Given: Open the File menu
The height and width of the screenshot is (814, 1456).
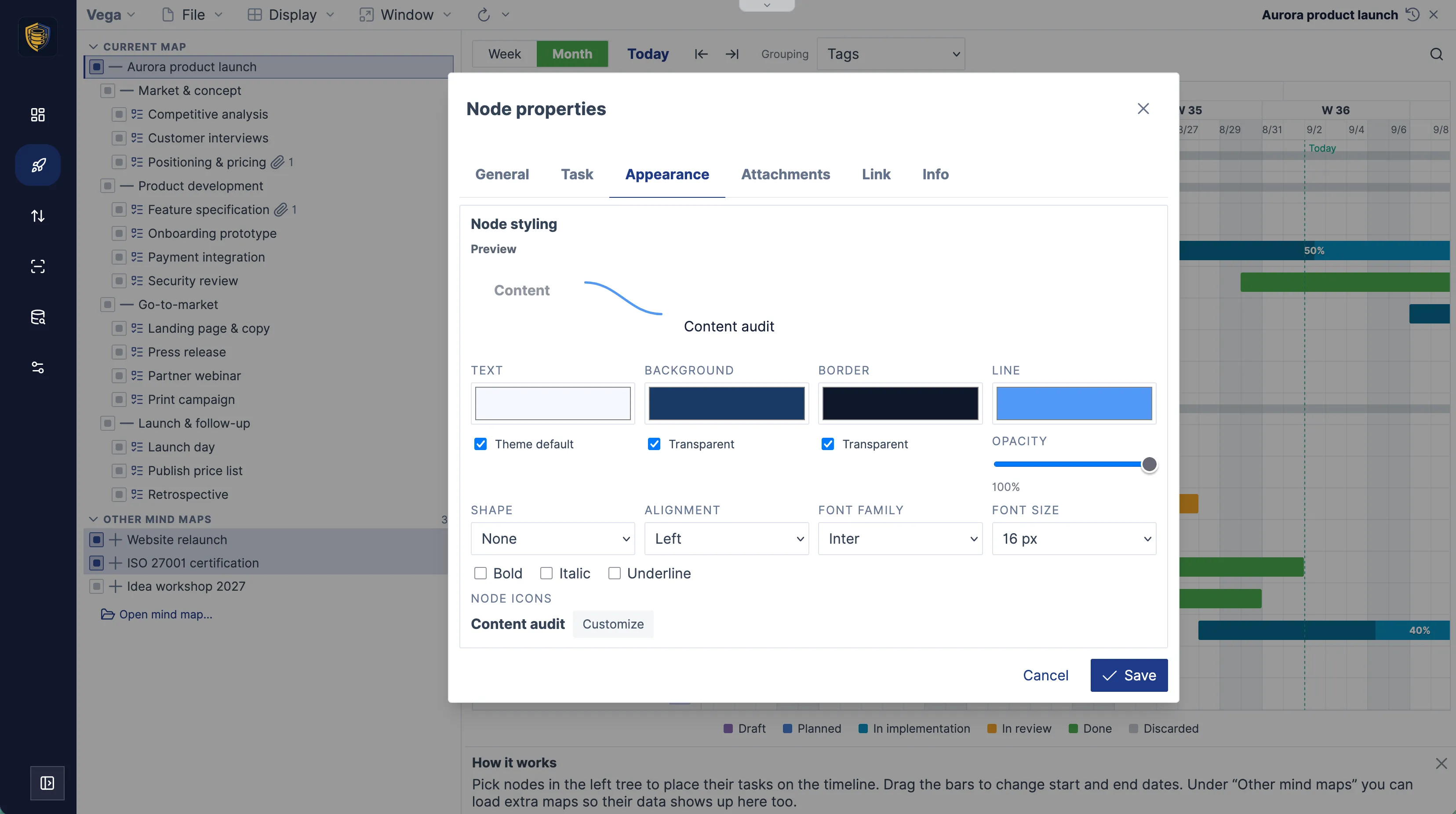Looking at the screenshot, I should pyautogui.click(x=192, y=15).
